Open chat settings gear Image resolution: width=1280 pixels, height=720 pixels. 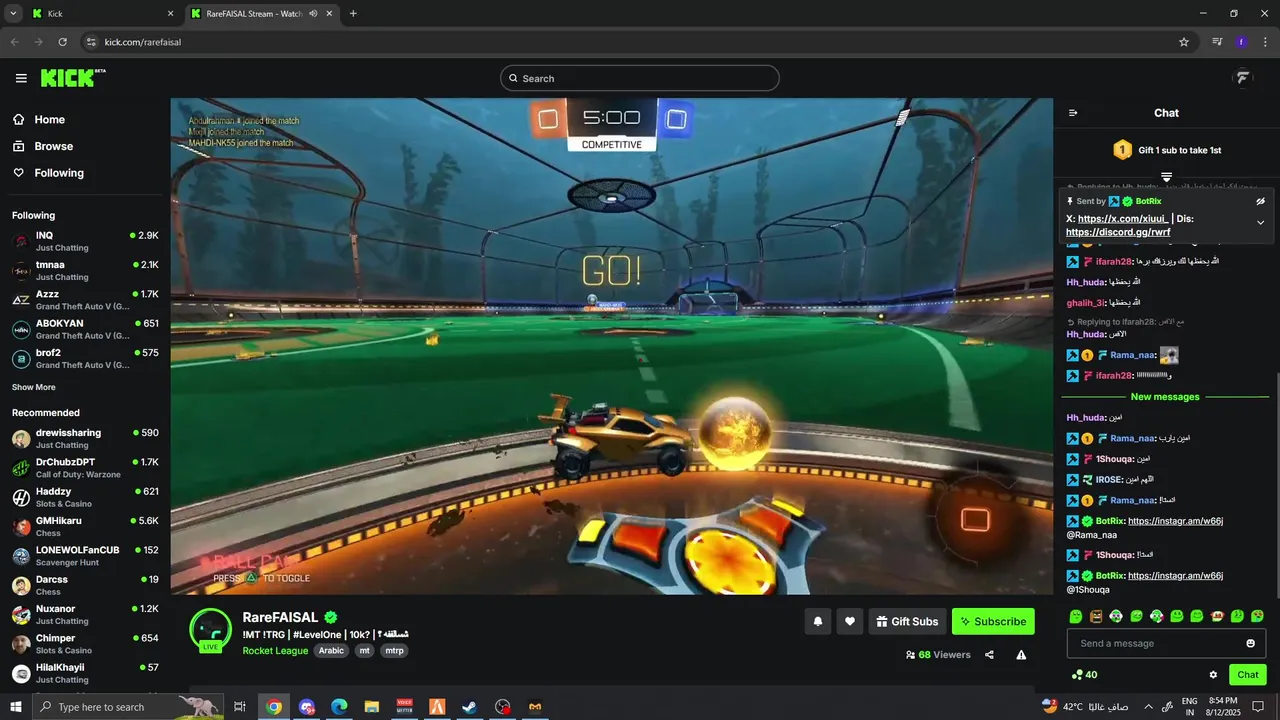click(1213, 675)
